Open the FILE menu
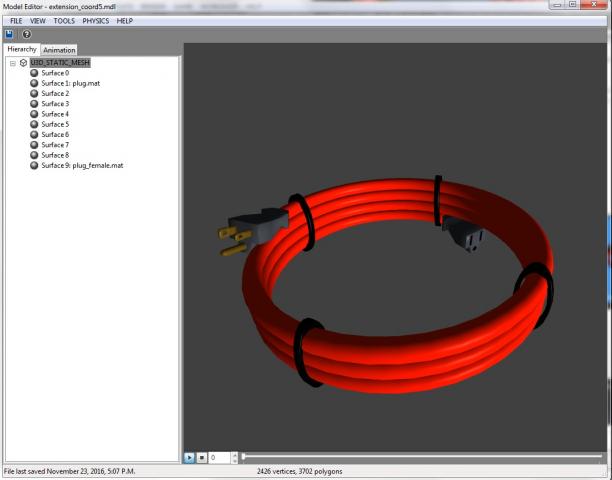612x480 pixels. pyautogui.click(x=16, y=20)
